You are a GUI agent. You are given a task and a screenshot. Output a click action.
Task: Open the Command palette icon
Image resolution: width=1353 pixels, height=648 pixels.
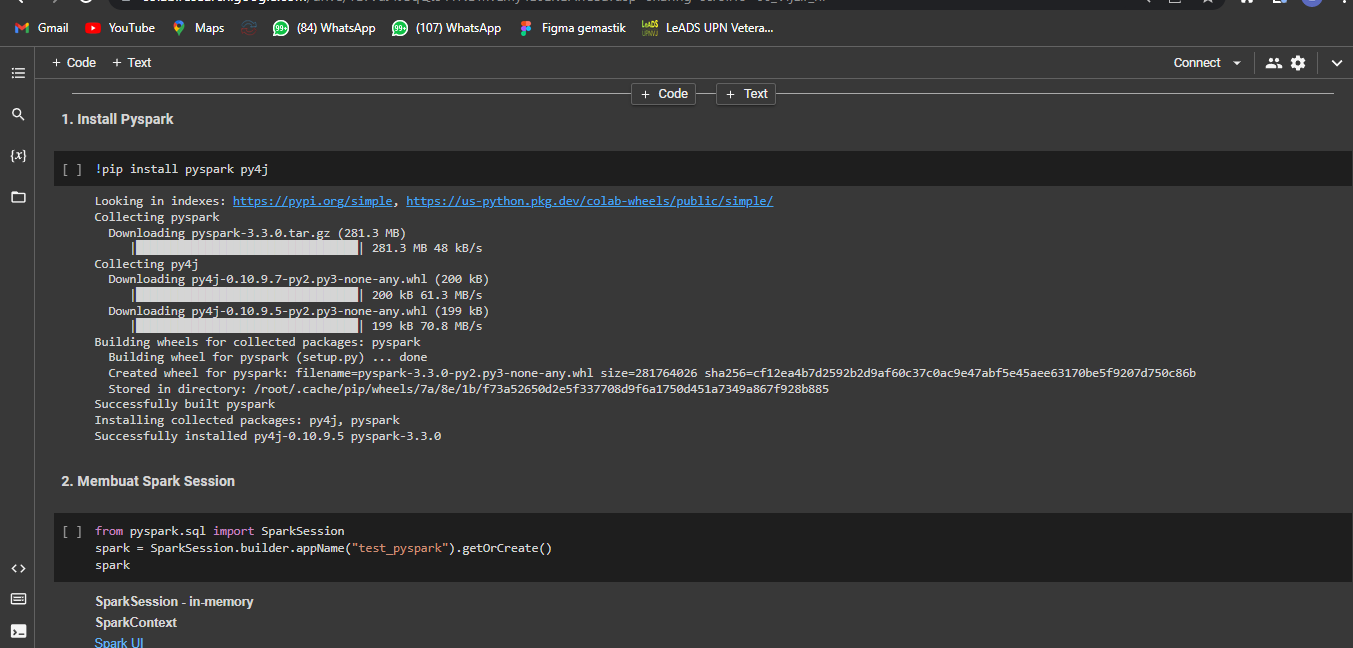pyautogui.click(x=18, y=599)
